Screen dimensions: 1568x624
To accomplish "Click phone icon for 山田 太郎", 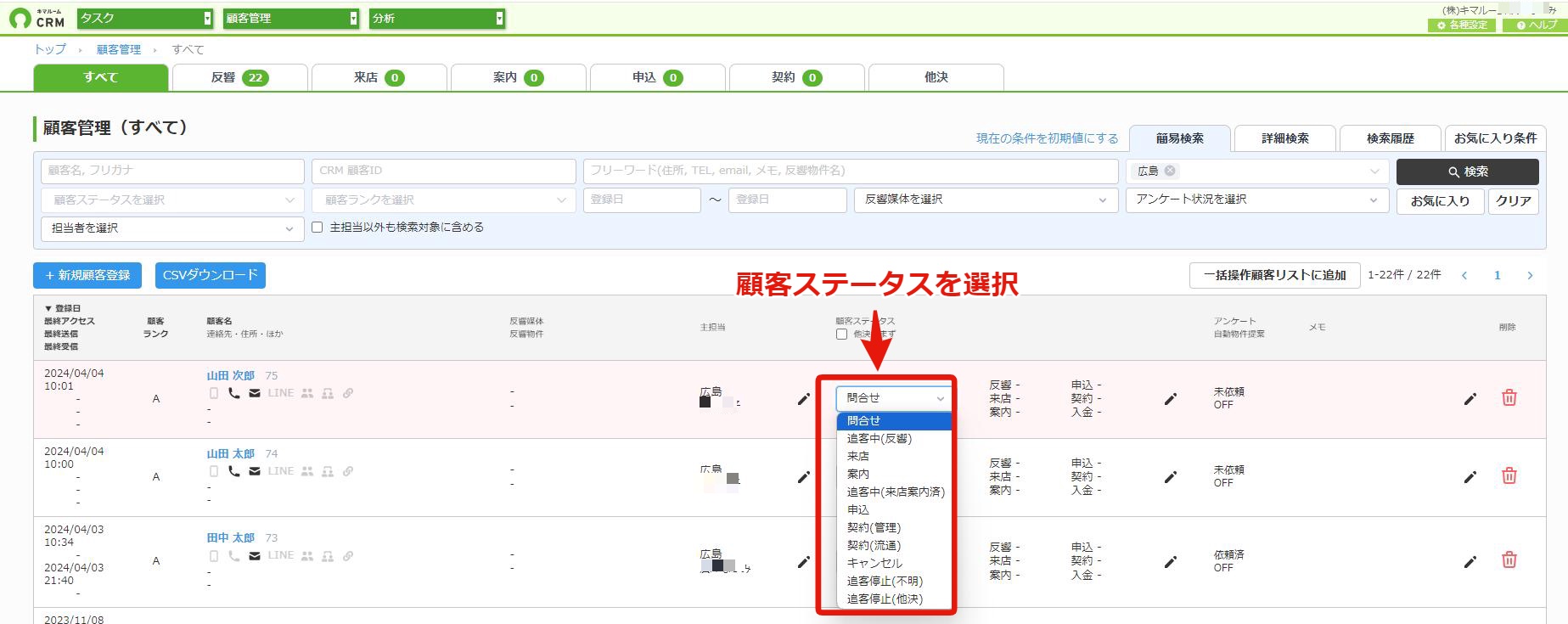I will (234, 471).
